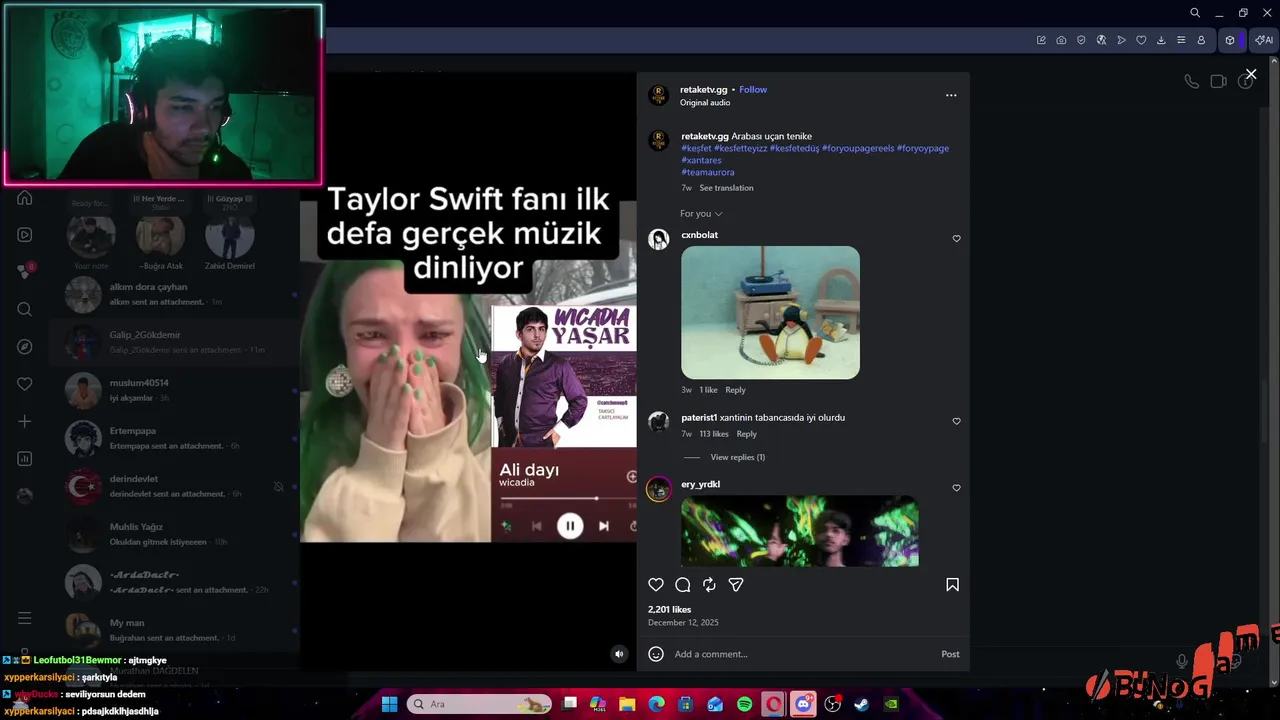Screen dimensions: 1280x720
Task: Expand the For you comments sorting dropdown
Action: coord(701,214)
